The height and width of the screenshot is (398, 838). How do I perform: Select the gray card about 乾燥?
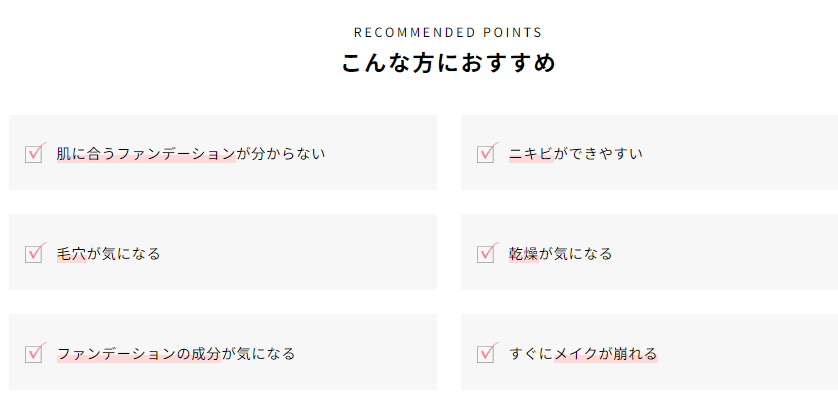649,252
